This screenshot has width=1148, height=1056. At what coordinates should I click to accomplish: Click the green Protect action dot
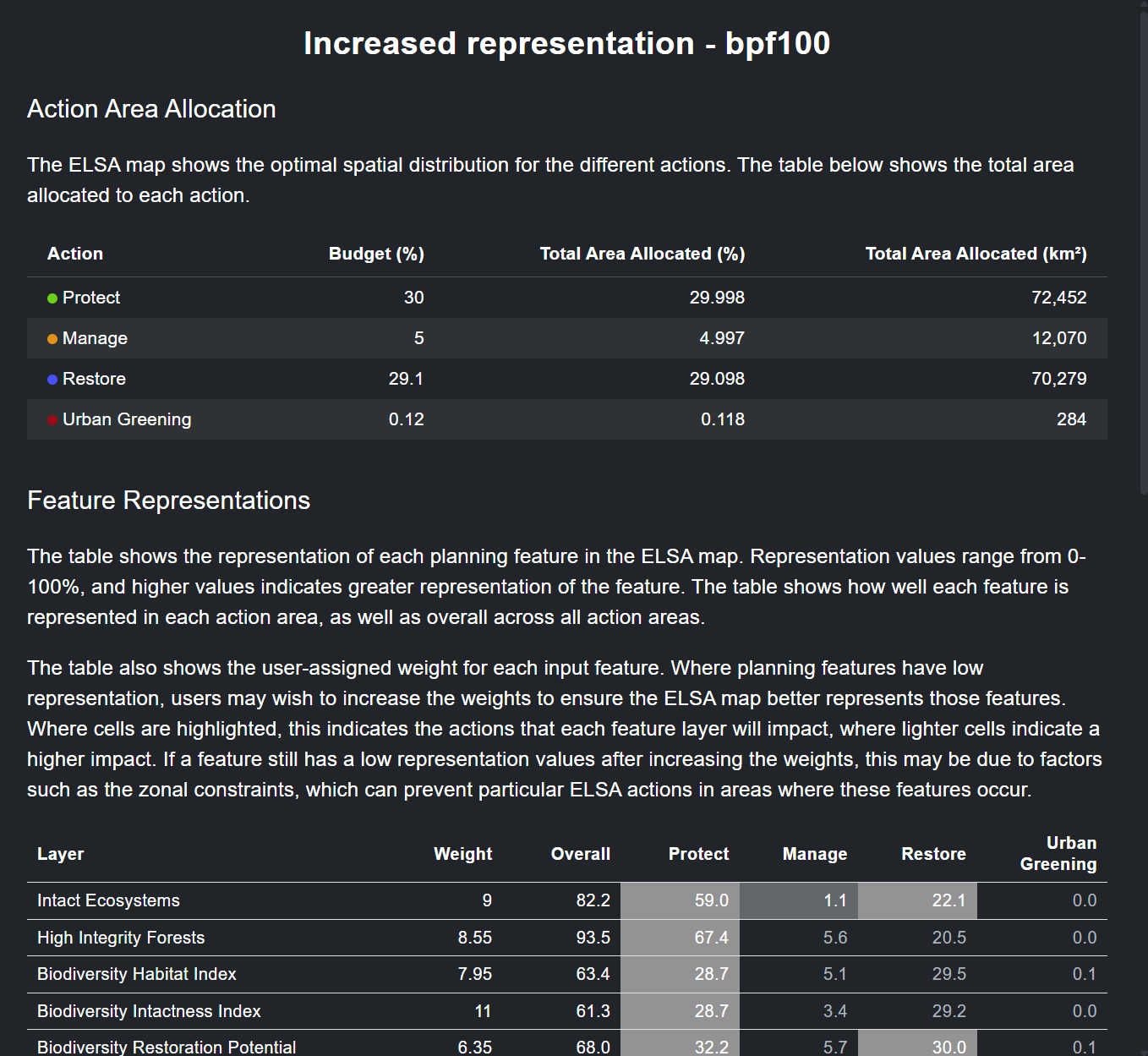(x=52, y=298)
